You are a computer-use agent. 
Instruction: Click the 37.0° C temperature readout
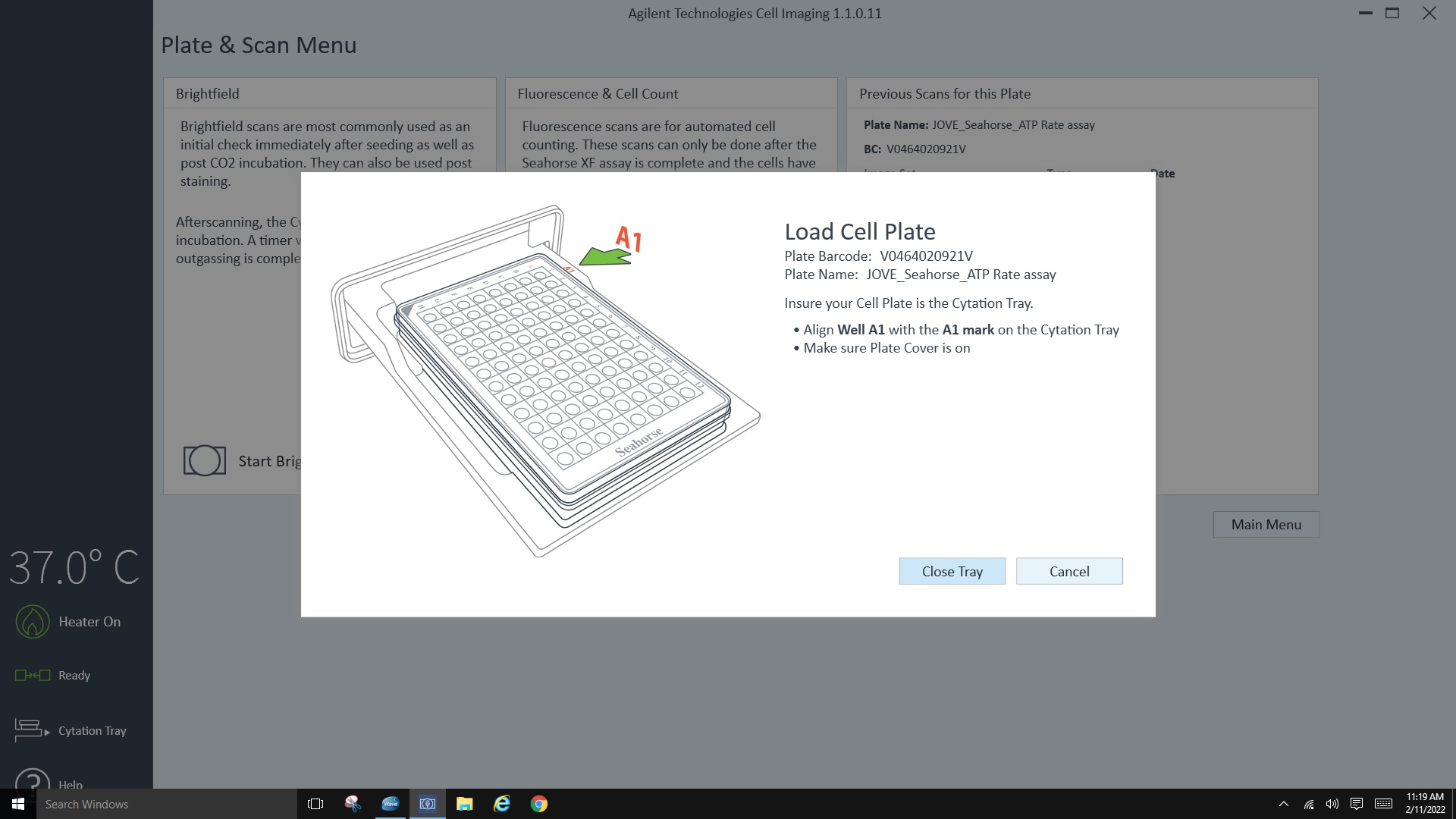point(74,567)
